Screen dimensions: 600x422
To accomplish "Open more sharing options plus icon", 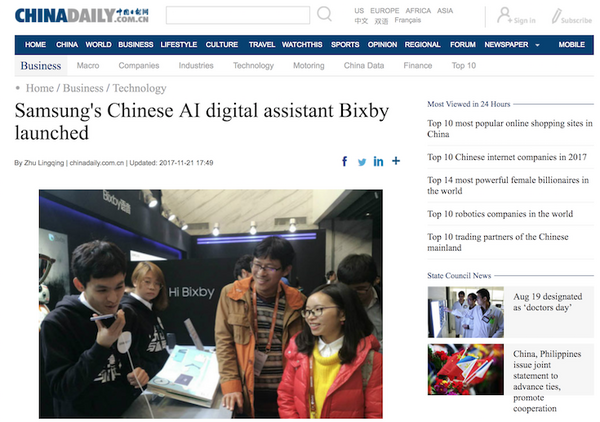I will point(396,162).
